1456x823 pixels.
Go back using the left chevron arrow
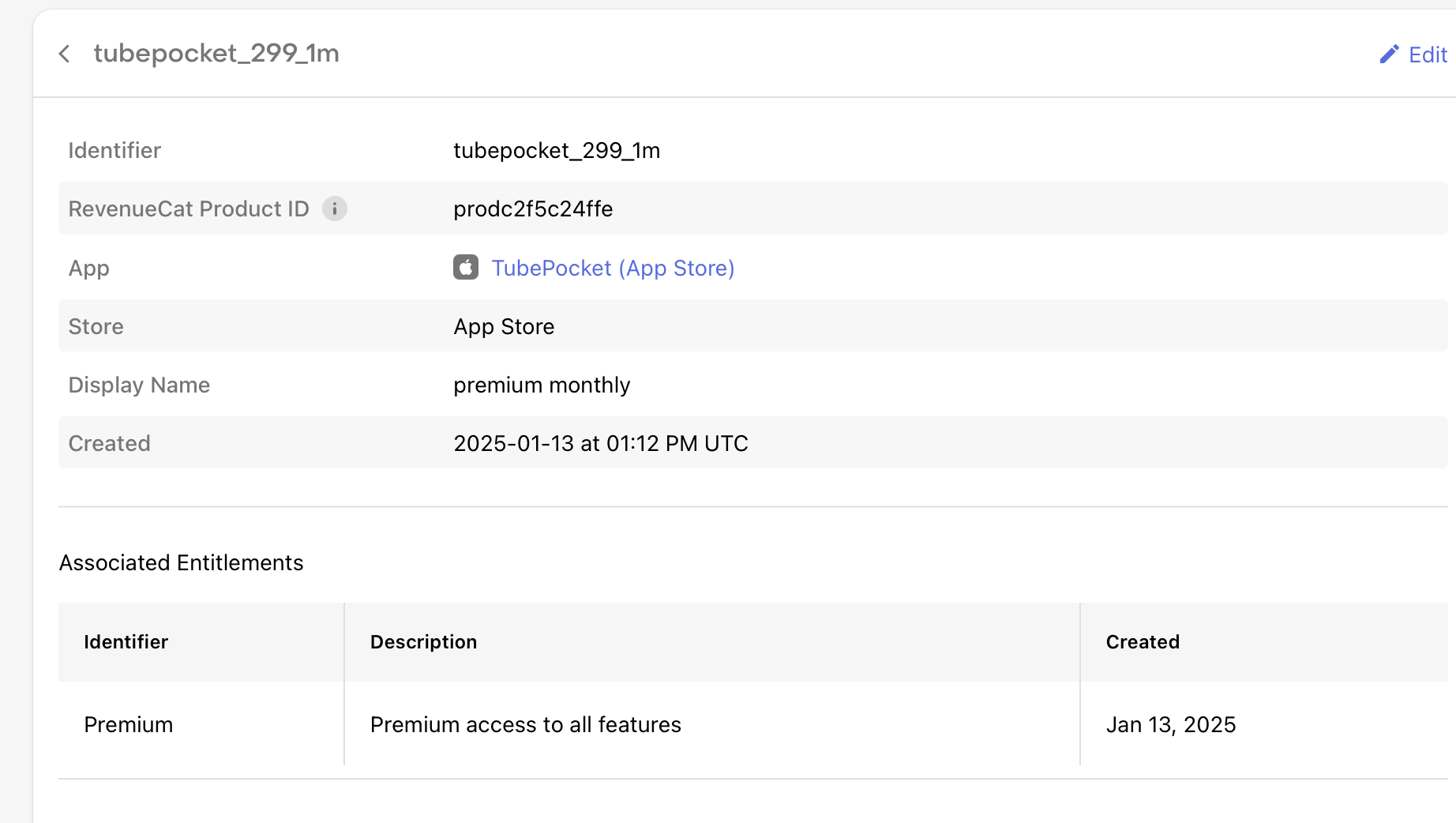pos(65,54)
